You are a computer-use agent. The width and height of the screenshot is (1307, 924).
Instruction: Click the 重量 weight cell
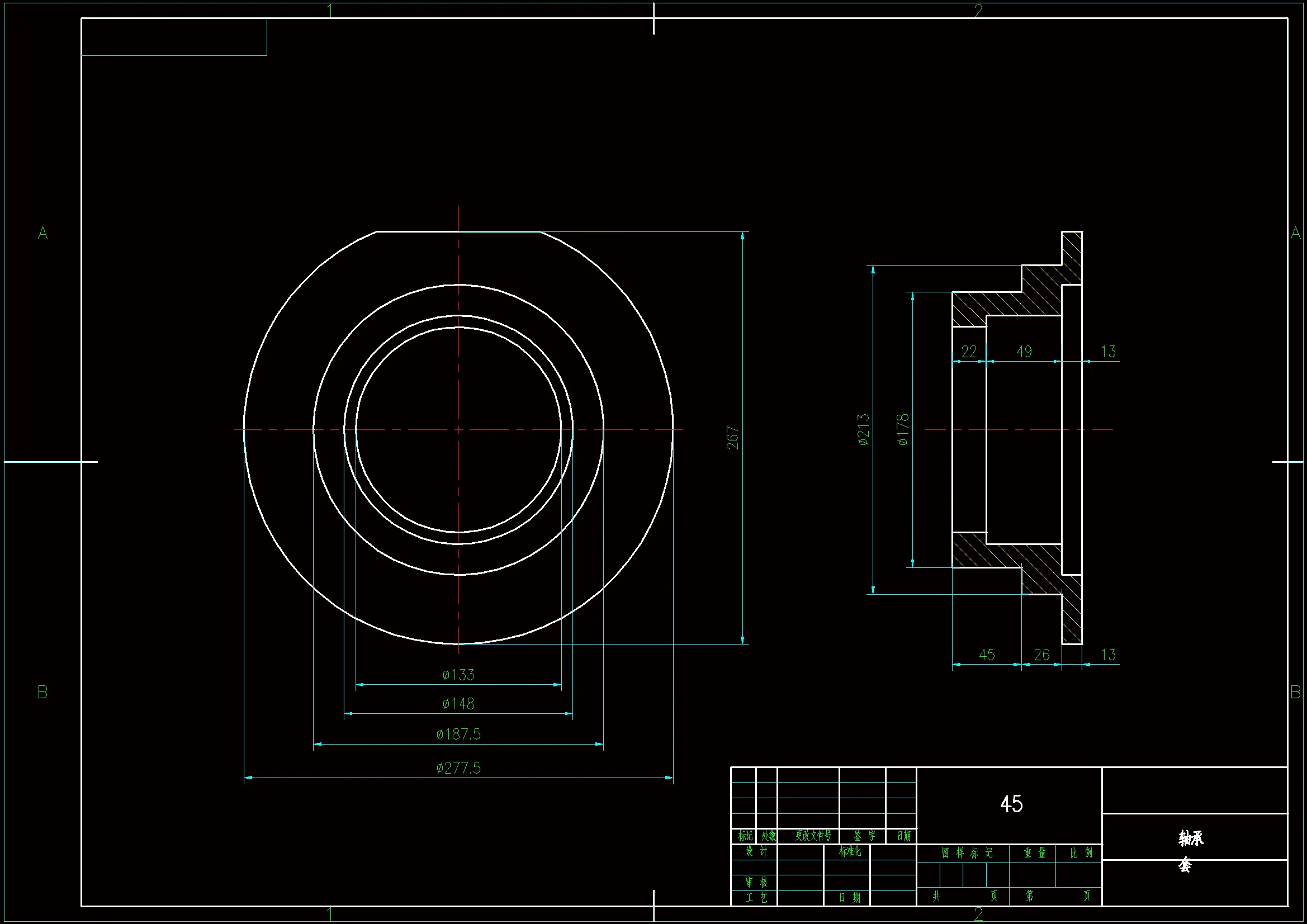point(1034,852)
